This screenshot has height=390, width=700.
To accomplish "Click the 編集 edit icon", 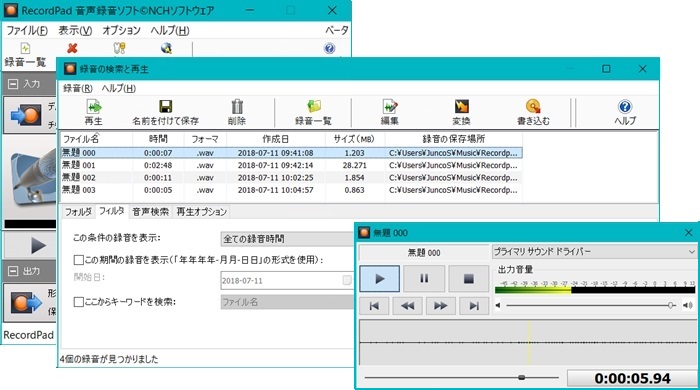I will [x=390, y=107].
